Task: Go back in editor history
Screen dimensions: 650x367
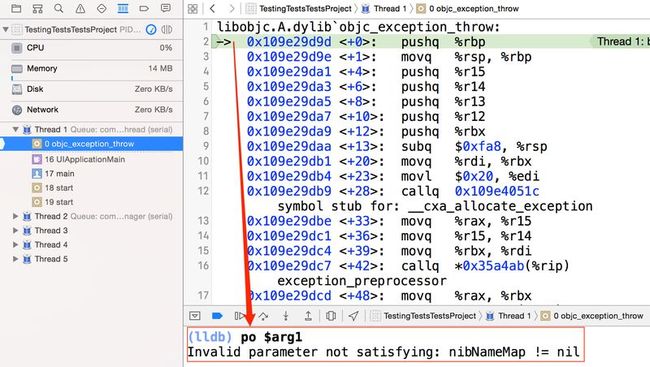Action: 213,9
